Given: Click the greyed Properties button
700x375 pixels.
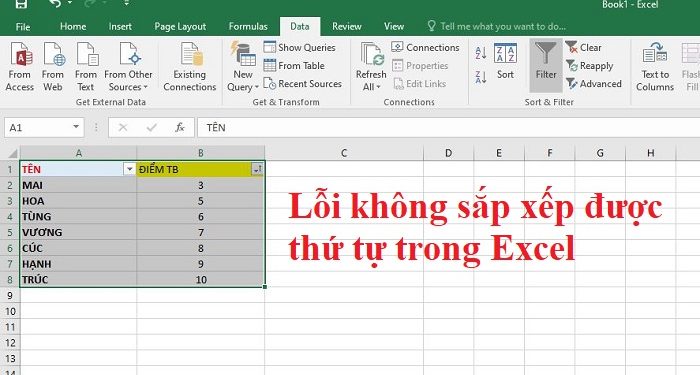Looking at the screenshot, I should coord(420,66).
